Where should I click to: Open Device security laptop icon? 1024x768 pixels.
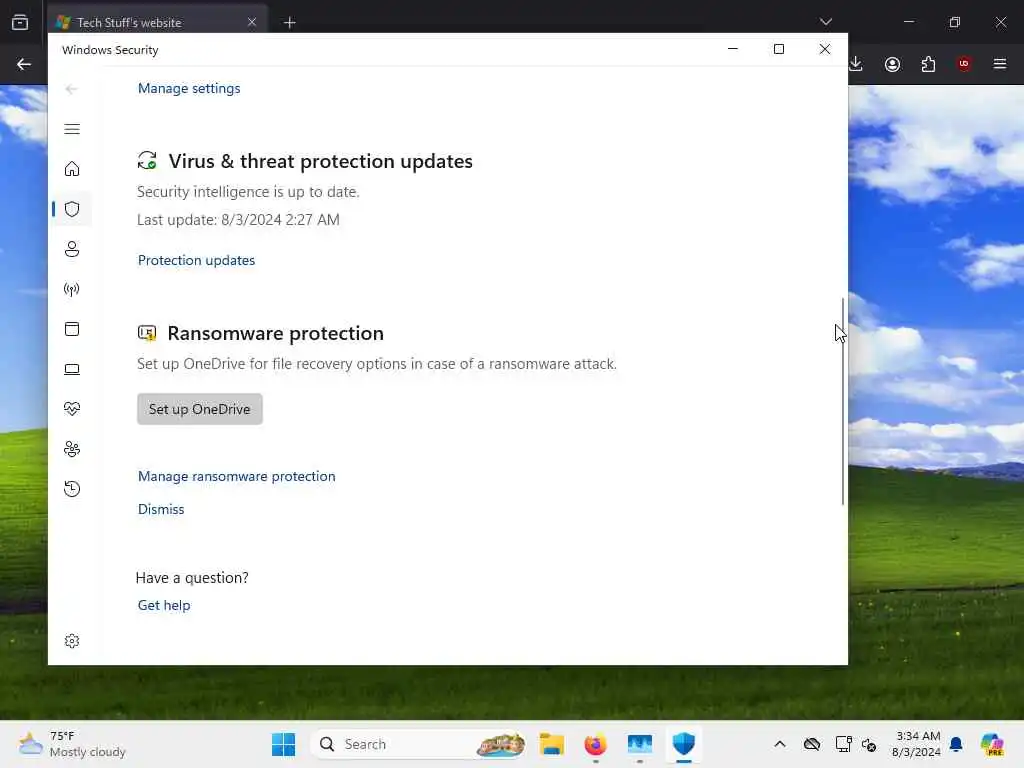(72, 369)
